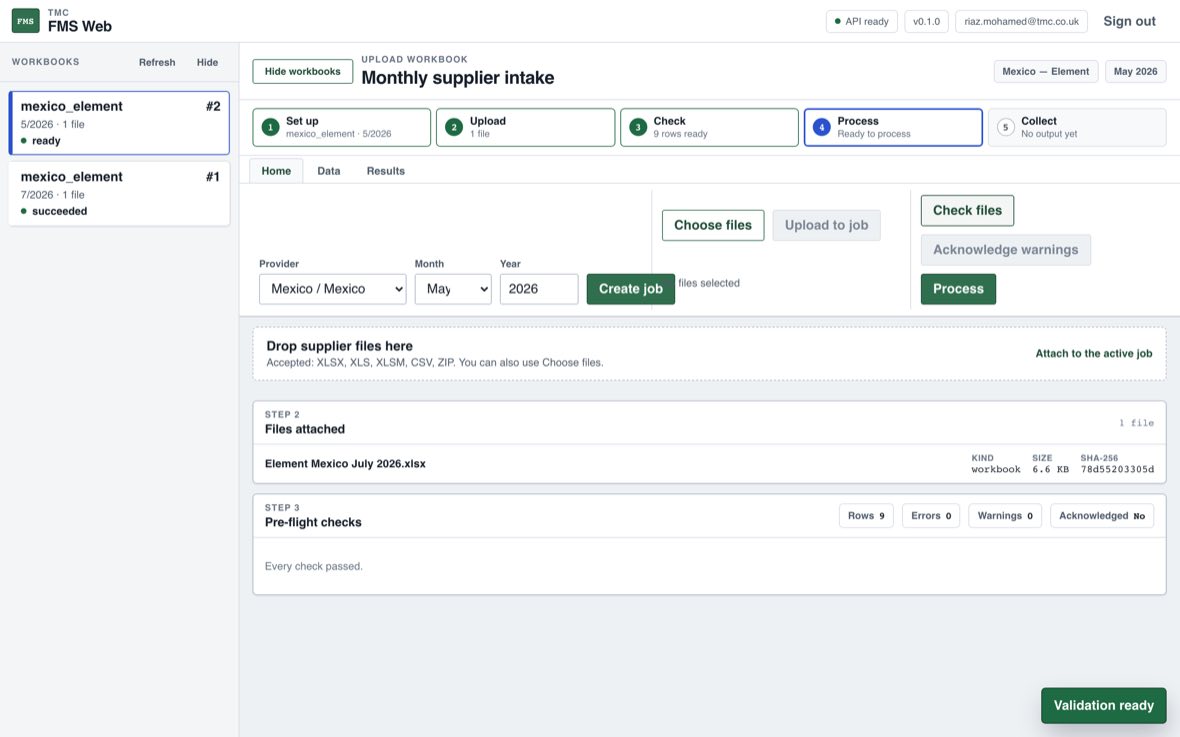Click the API ready status indicator
This screenshot has height=737, width=1180.
click(862, 21)
